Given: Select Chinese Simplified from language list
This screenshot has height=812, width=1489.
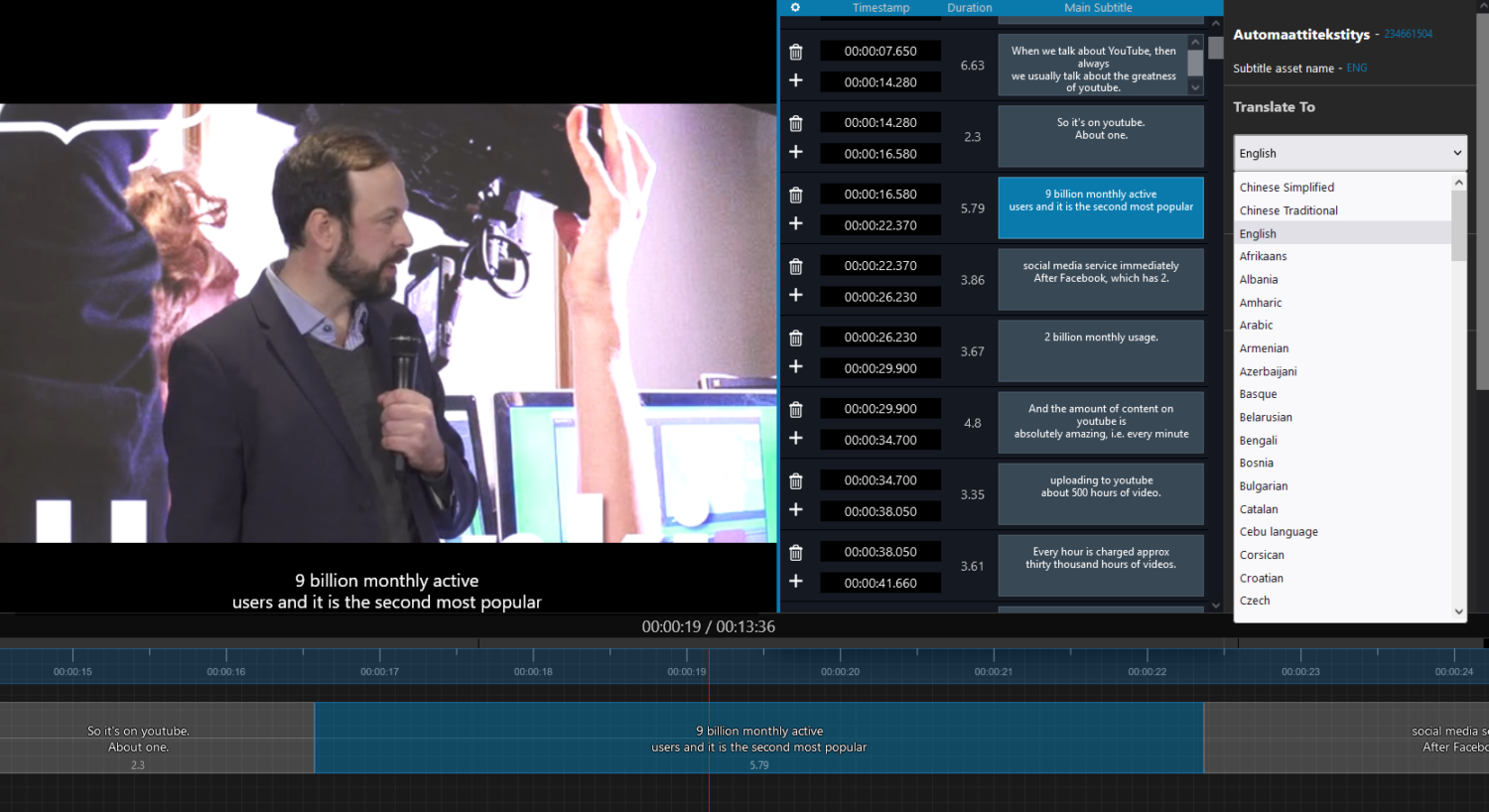Looking at the screenshot, I should [1286, 188].
